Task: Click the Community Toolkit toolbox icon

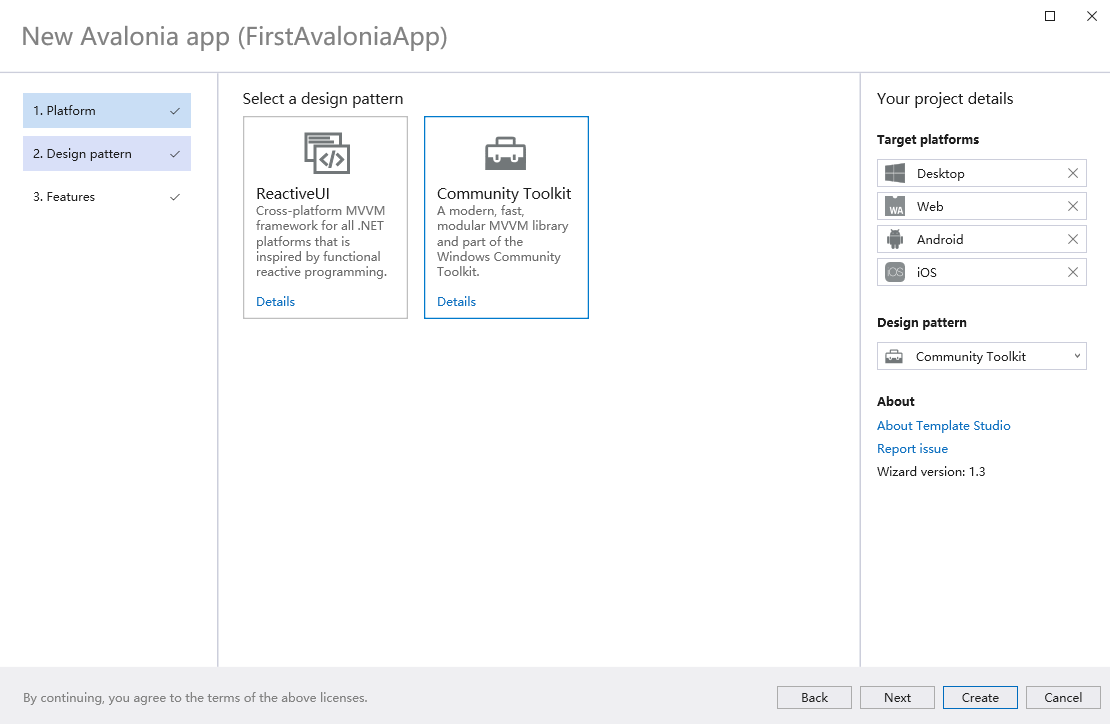Action: [x=505, y=153]
